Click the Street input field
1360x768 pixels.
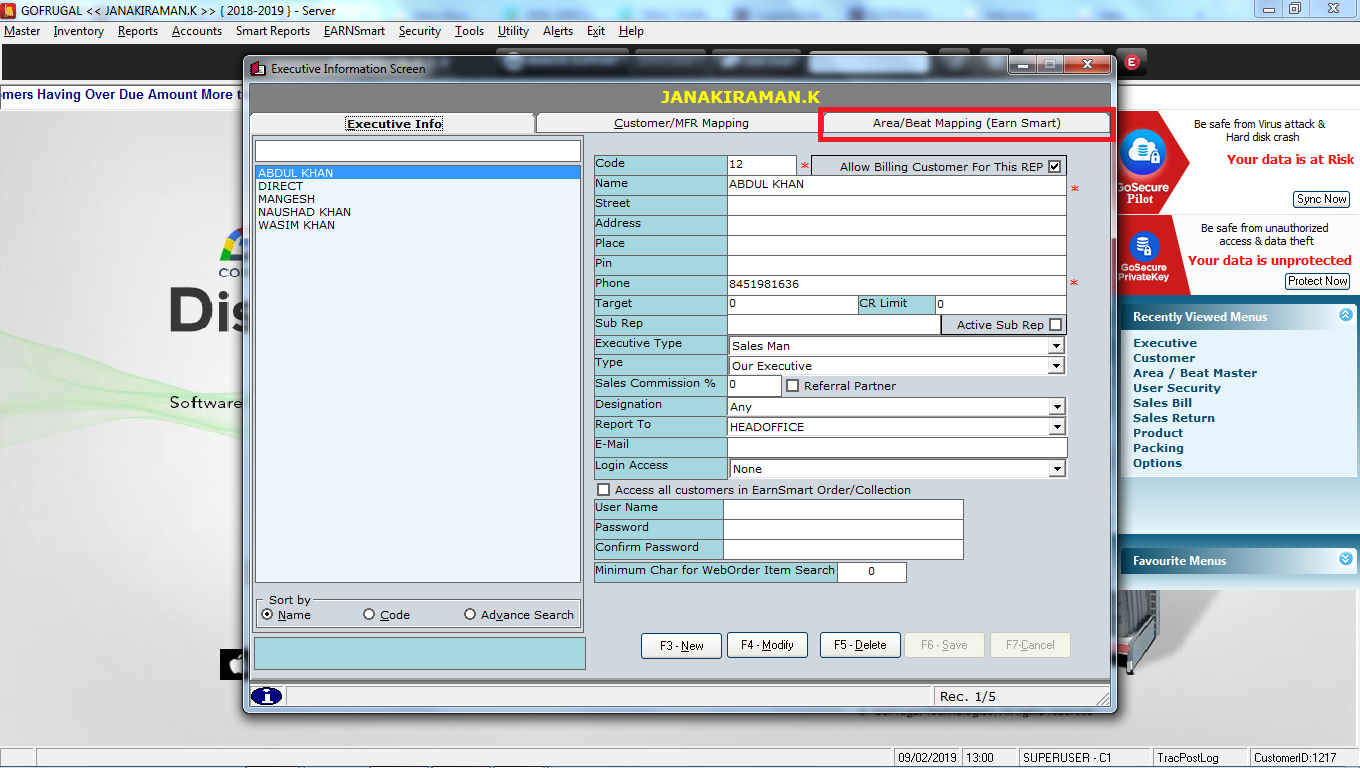(897, 205)
